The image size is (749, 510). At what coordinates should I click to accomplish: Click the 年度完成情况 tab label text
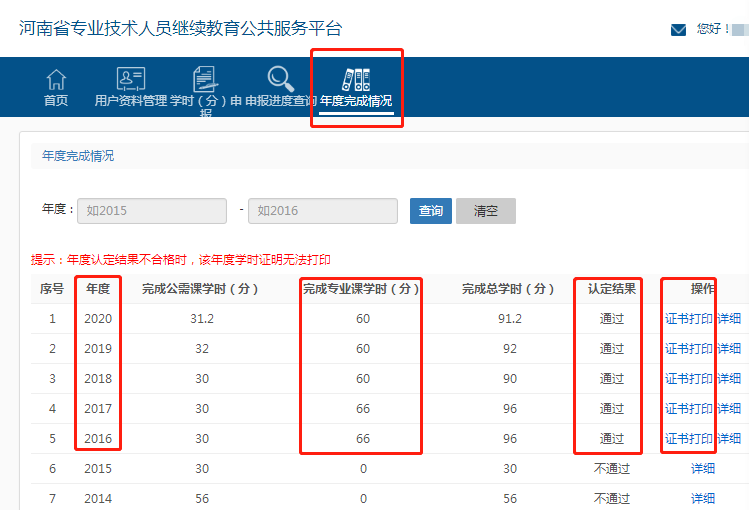(356, 101)
